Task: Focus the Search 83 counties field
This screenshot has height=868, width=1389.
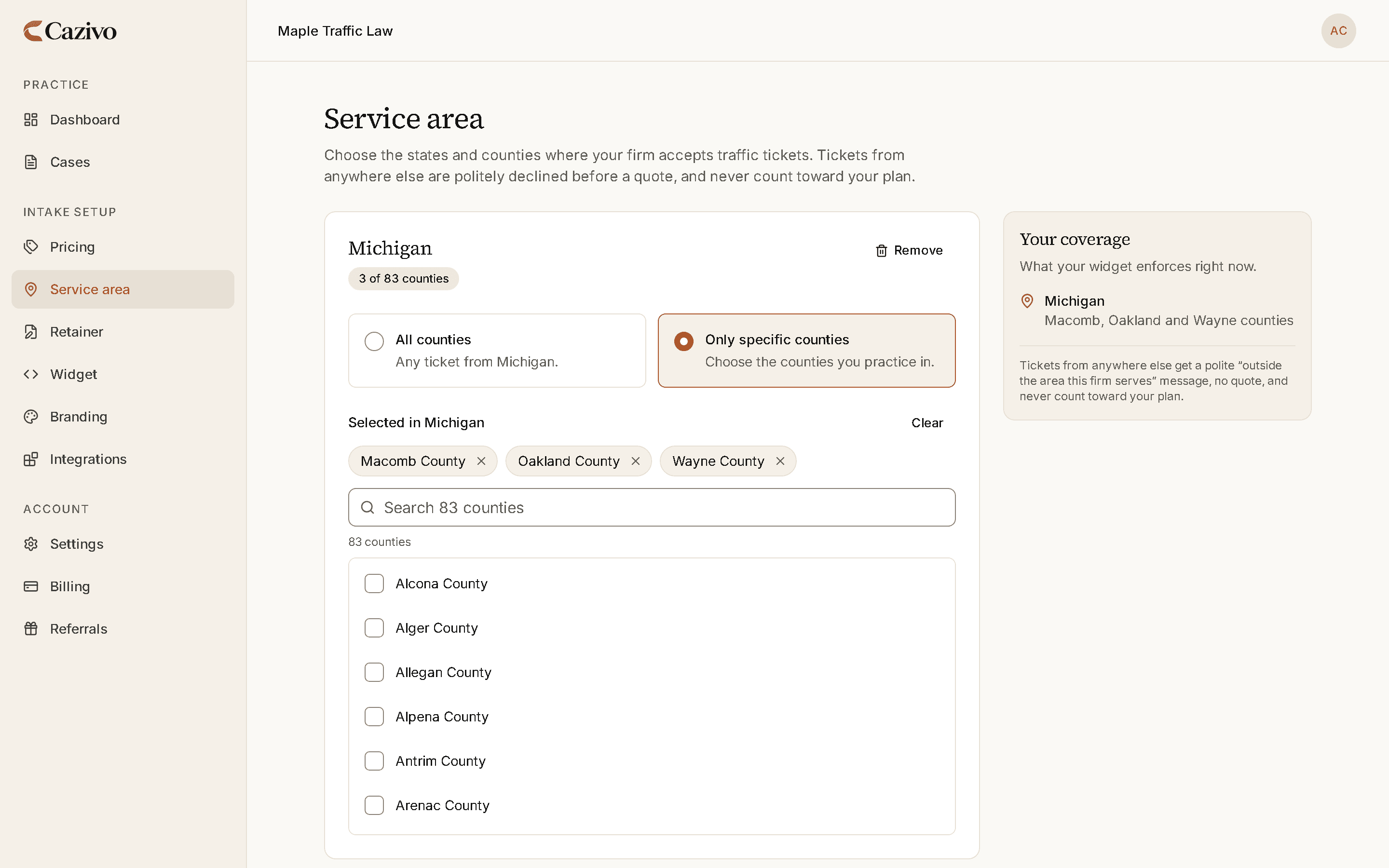Action: pos(652,507)
